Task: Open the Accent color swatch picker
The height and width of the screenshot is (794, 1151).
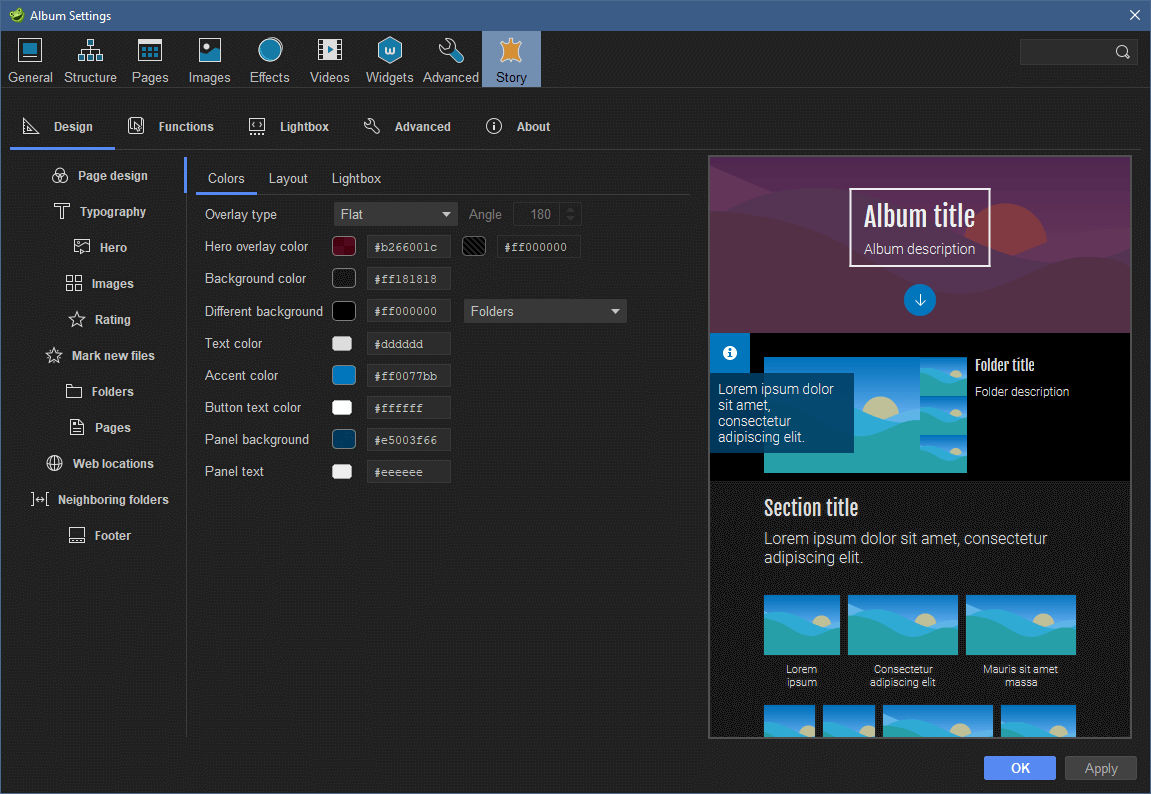Action: tap(343, 375)
